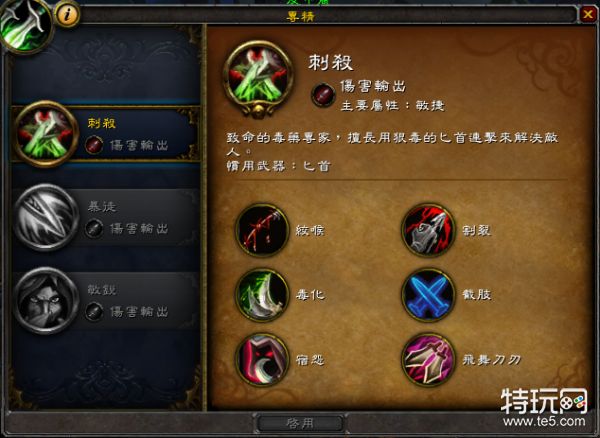Click the 專精 window title bar
This screenshot has width=600, height=438.
(300, 16)
